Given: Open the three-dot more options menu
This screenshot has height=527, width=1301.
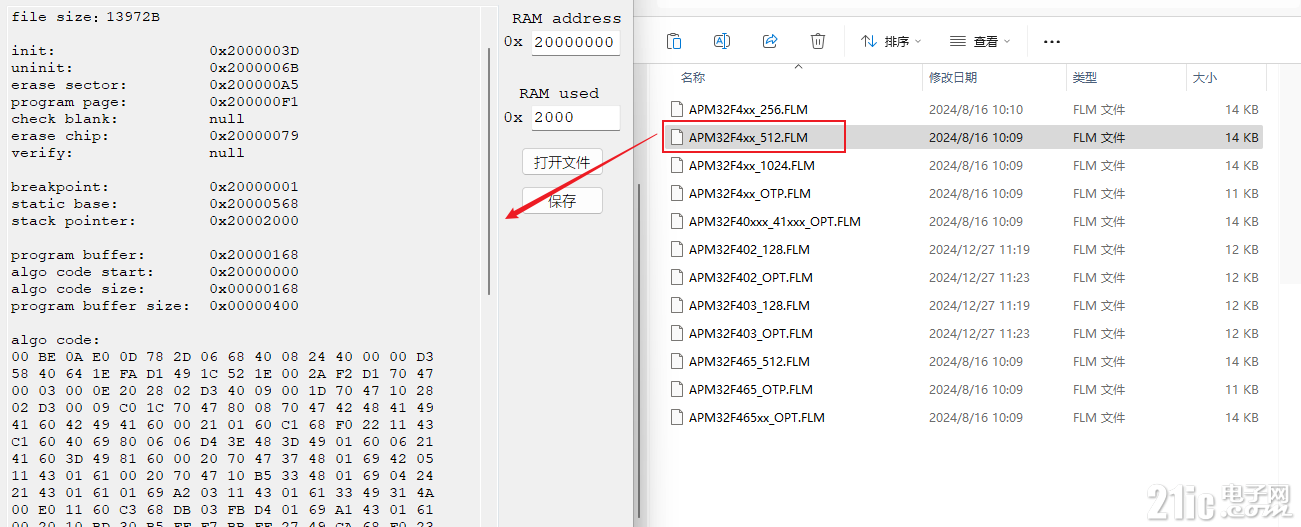Looking at the screenshot, I should coord(1051,42).
